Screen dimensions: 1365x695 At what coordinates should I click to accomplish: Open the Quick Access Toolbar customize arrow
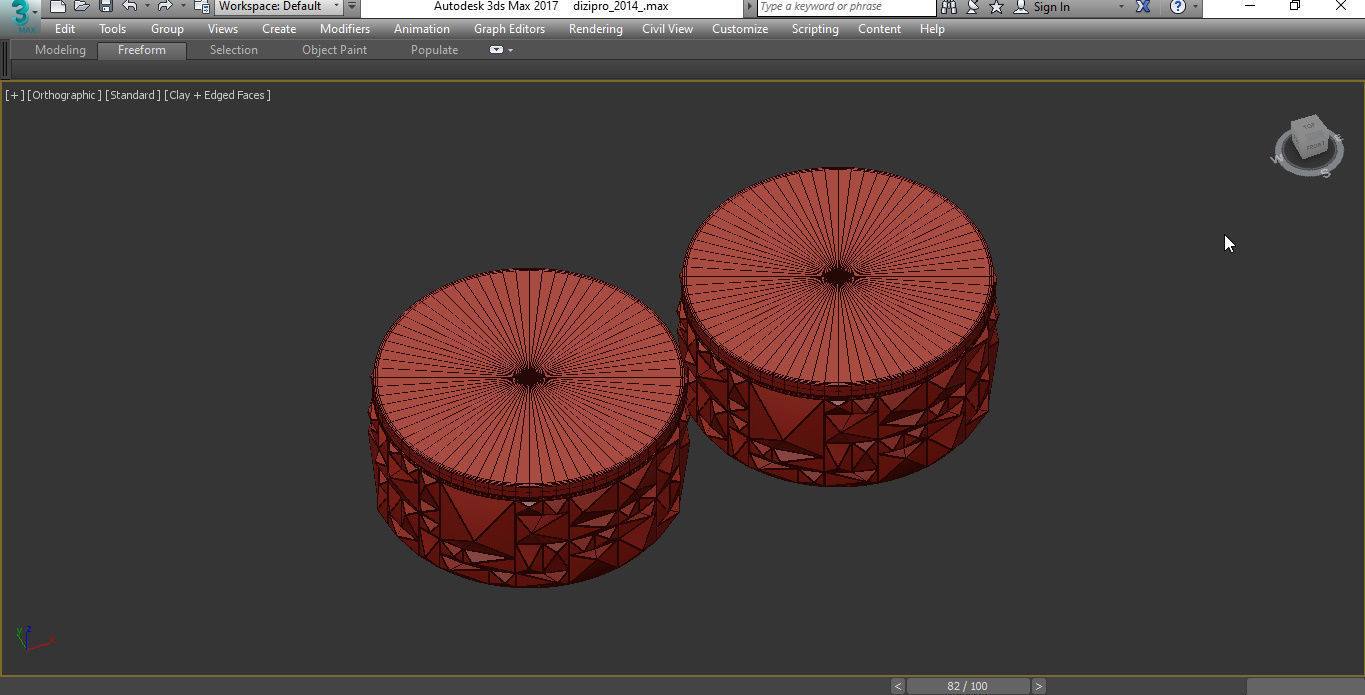pos(352,7)
